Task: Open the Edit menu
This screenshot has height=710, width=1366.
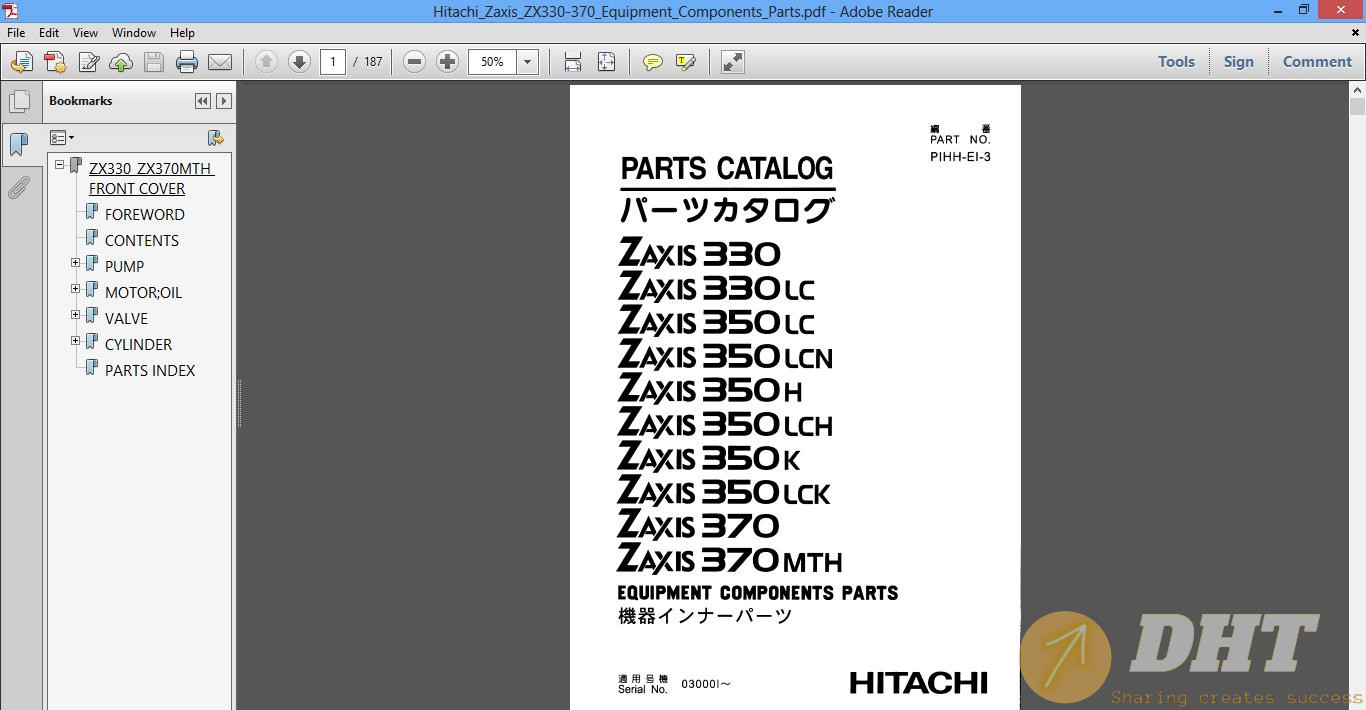Action: point(49,33)
